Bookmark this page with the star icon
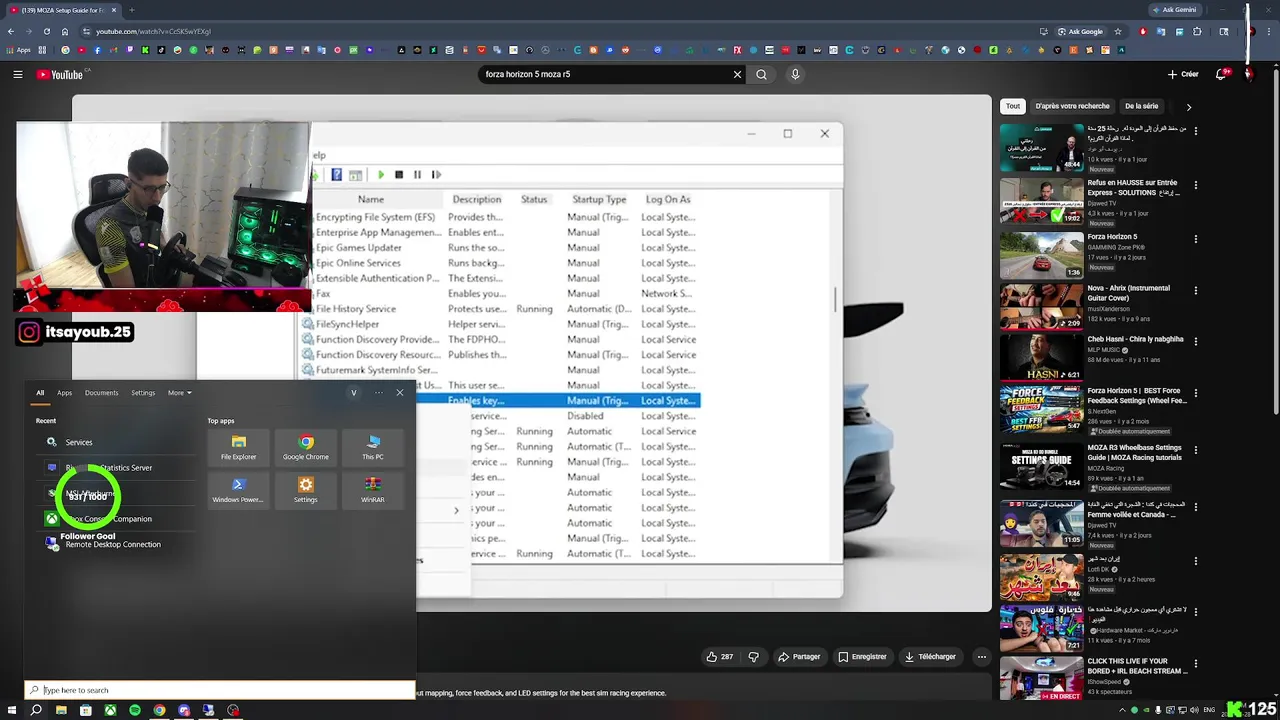Image resolution: width=1280 pixels, height=720 pixels. click(1118, 31)
